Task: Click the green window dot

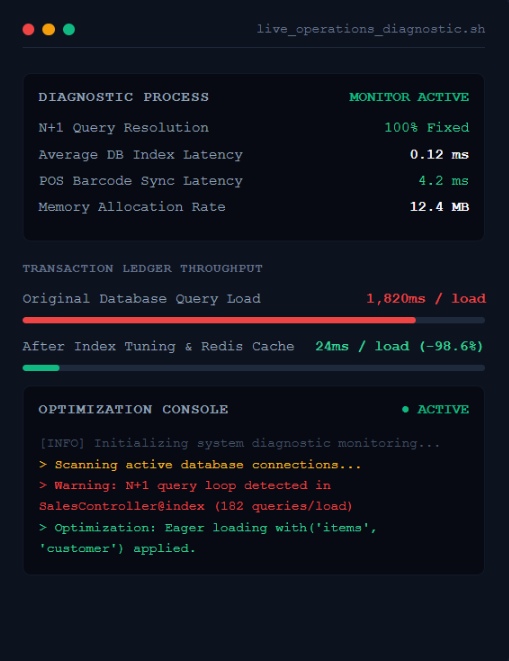Action: 69,30
